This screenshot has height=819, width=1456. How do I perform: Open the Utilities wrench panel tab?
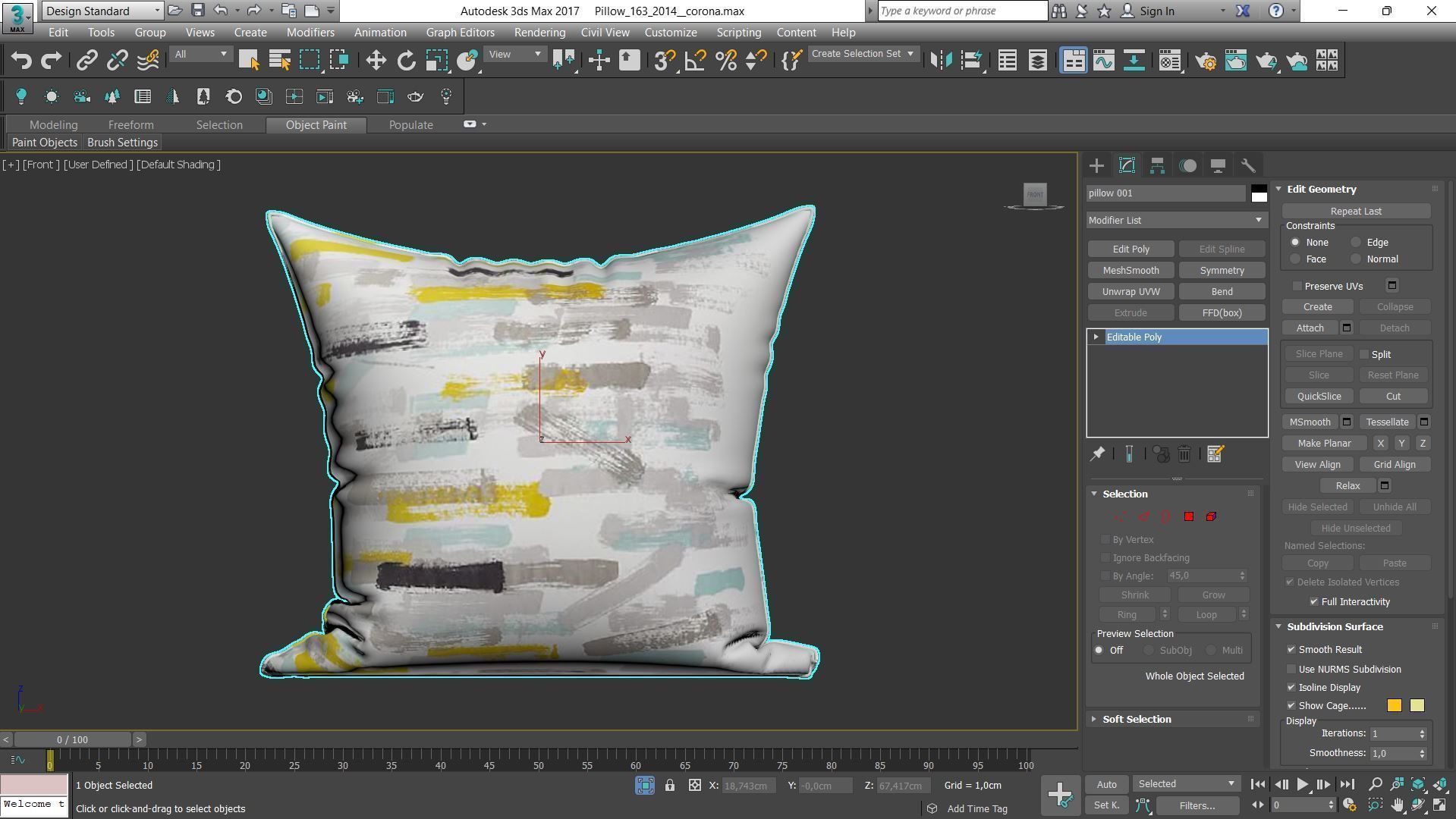pyautogui.click(x=1248, y=165)
